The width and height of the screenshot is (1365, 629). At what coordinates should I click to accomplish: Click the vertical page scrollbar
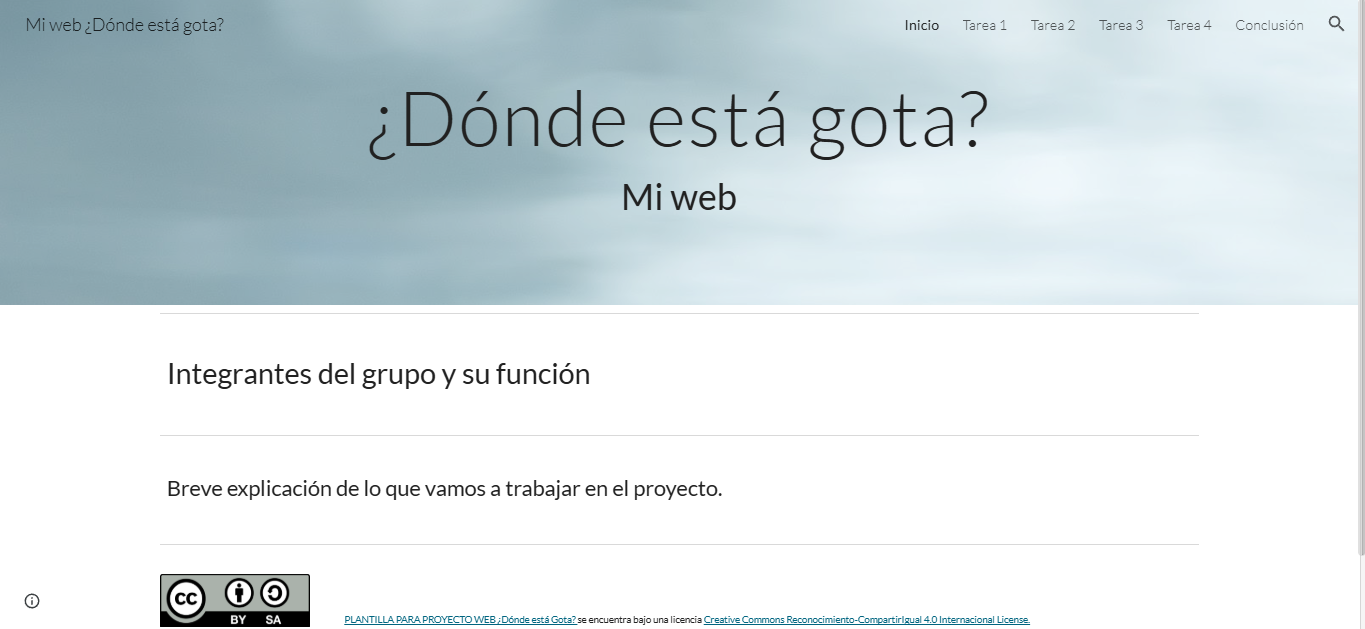pos(1360,280)
